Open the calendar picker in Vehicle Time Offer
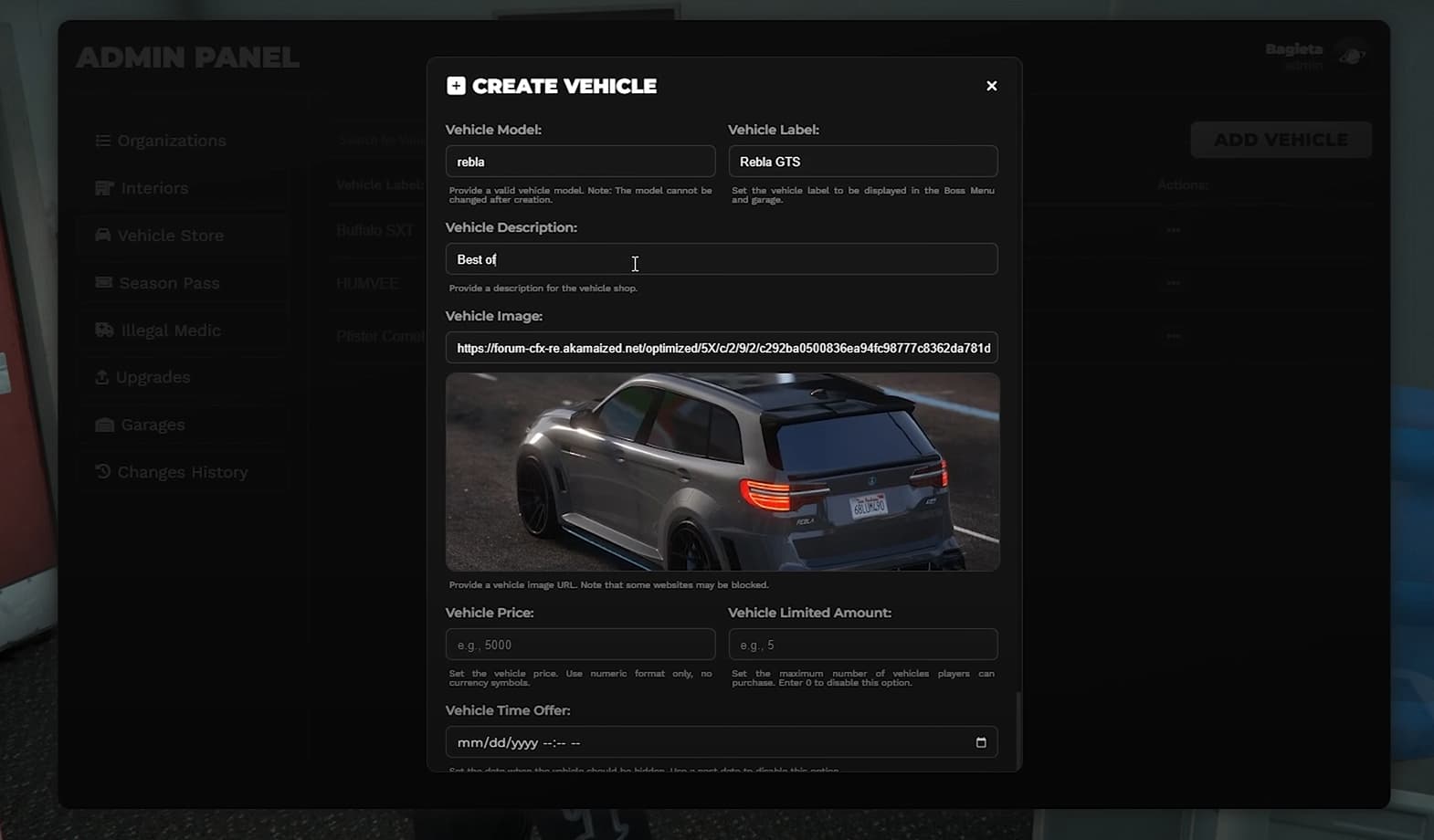This screenshot has width=1434, height=840. click(x=981, y=742)
